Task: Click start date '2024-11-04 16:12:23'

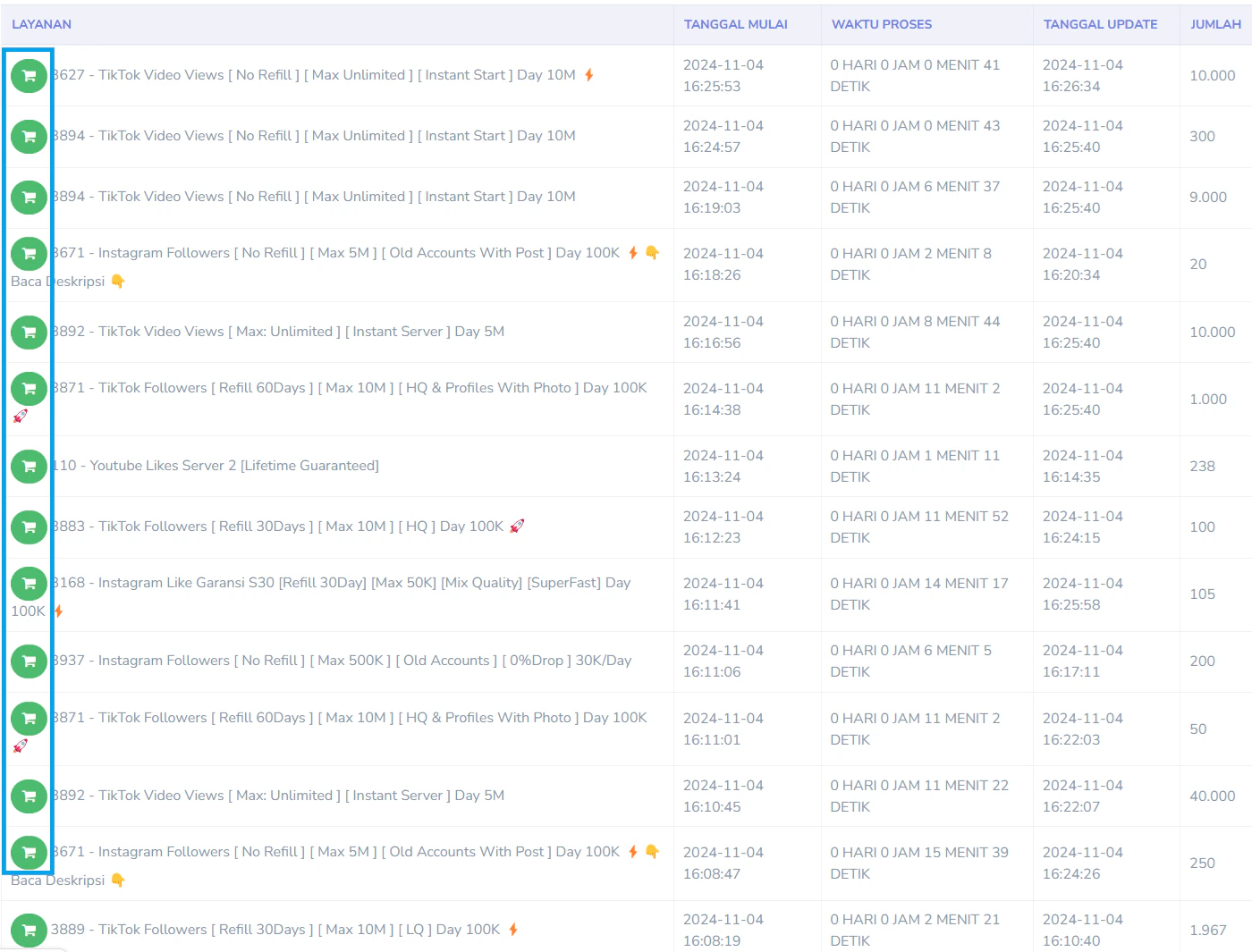Action: click(723, 527)
